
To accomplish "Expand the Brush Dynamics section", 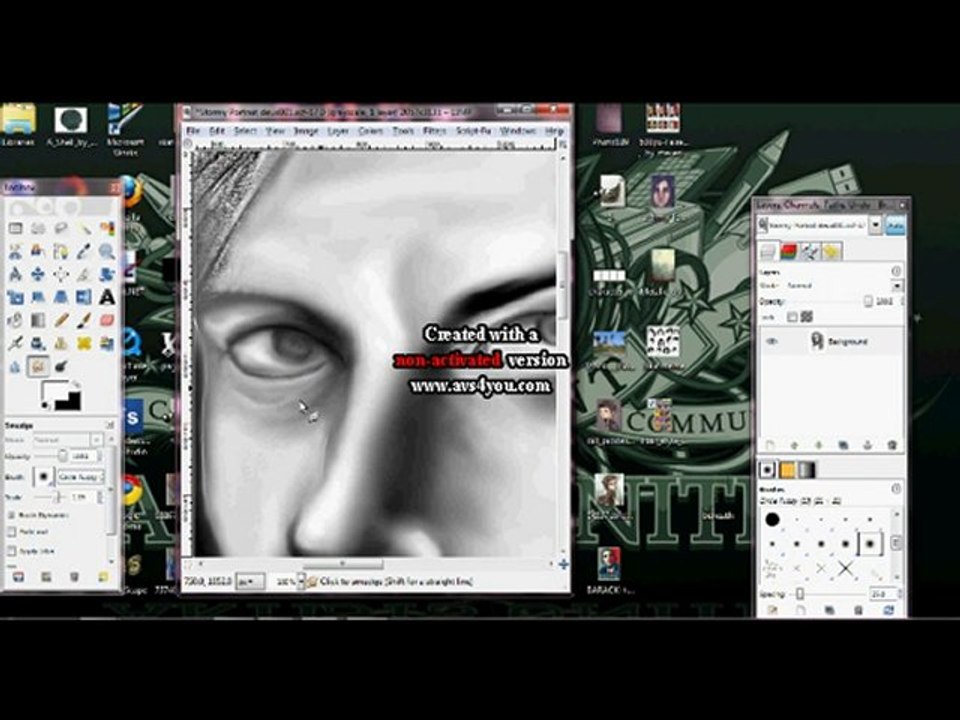I will [12, 515].
